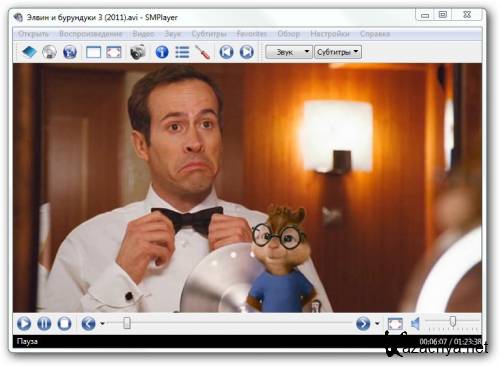Expand the forward step dropdown arrow
The height and width of the screenshot is (366, 500).
tap(377, 324)
